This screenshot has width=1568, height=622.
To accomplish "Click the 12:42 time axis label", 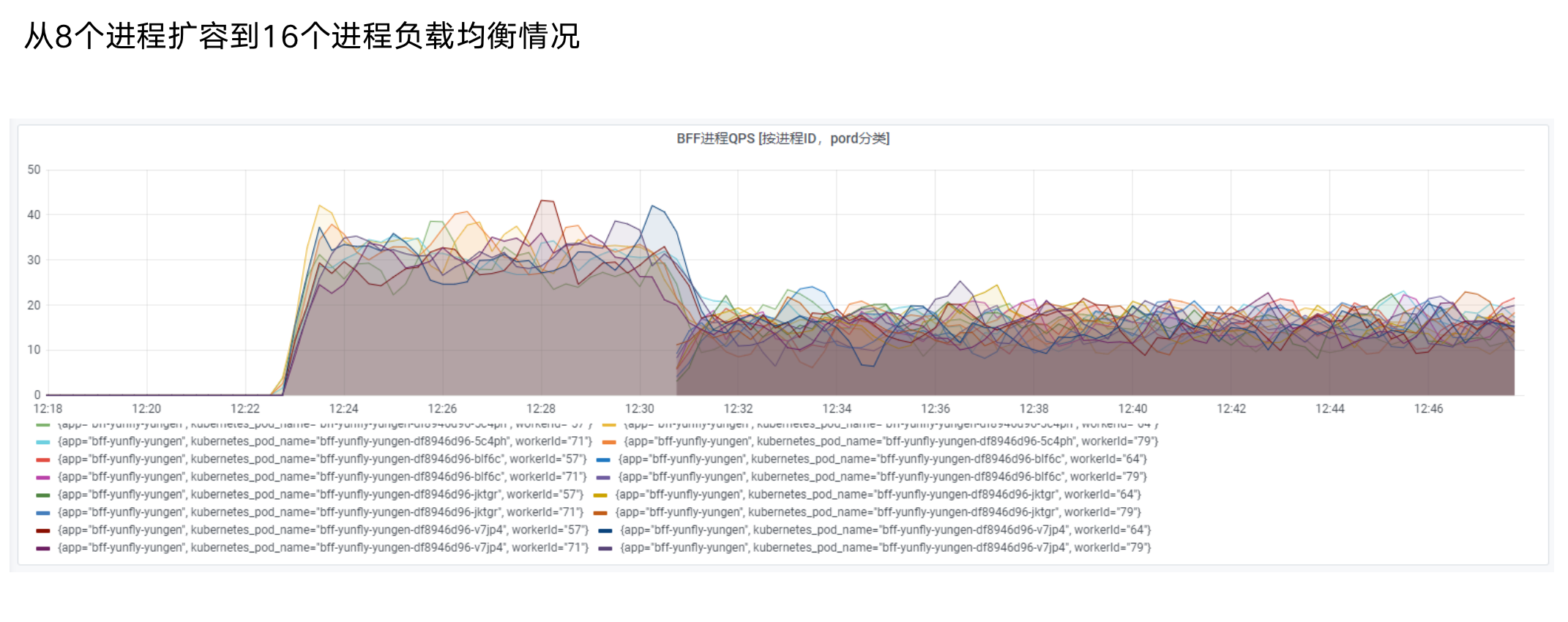I will tap(1231, 408).
